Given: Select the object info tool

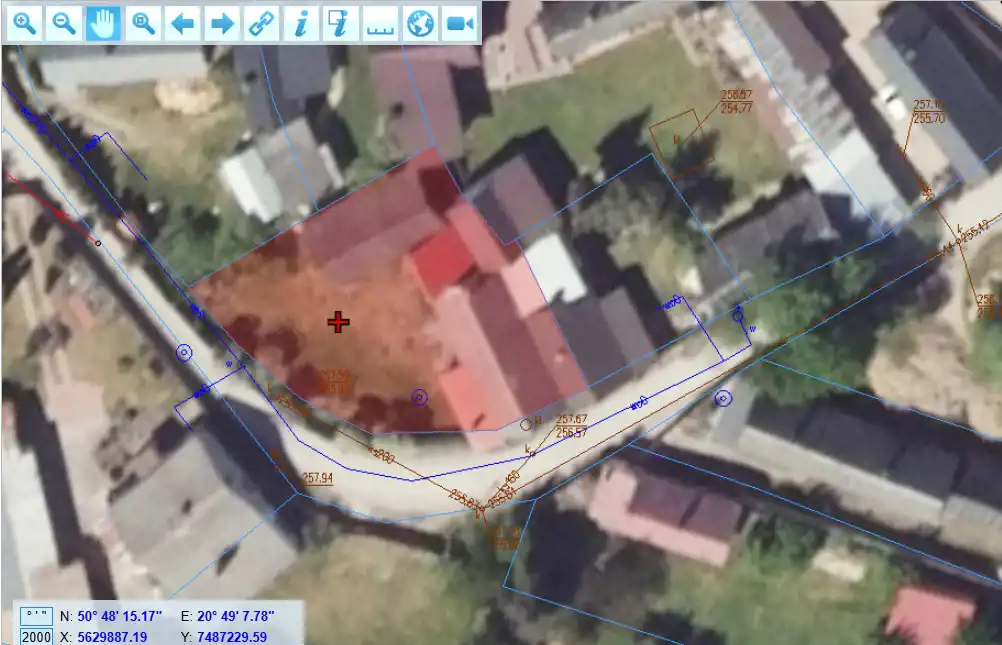Looking at the screenshot, I should pos(301,24).
